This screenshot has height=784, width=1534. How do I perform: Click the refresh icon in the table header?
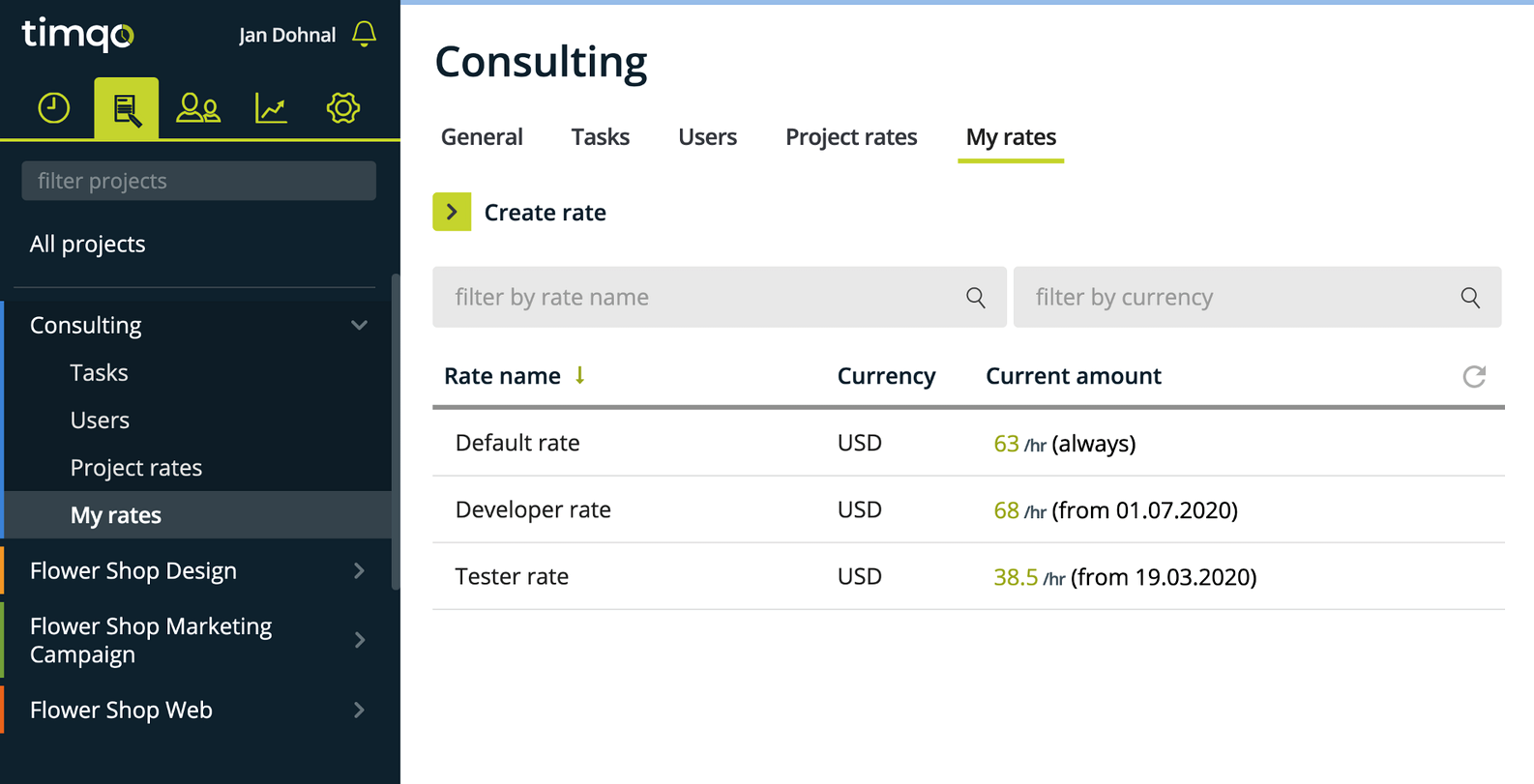[1474, 376]
